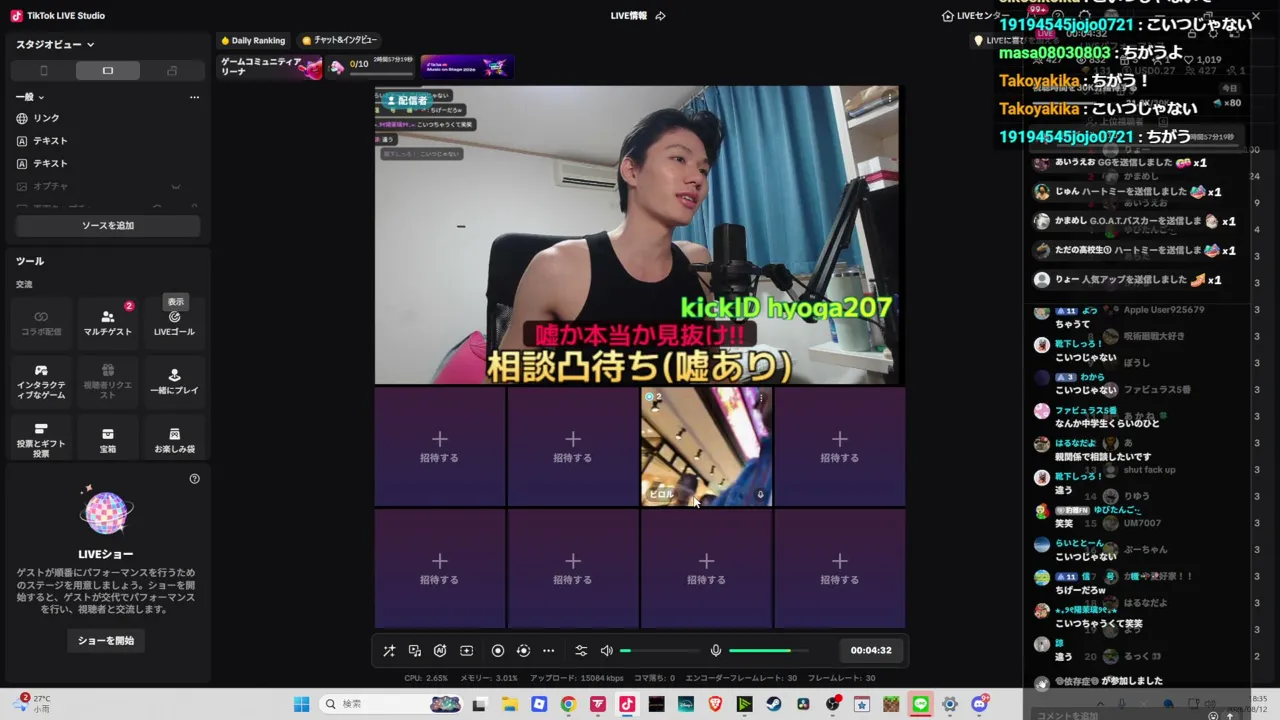Start recording with the record circle icon

coord(498,651)
